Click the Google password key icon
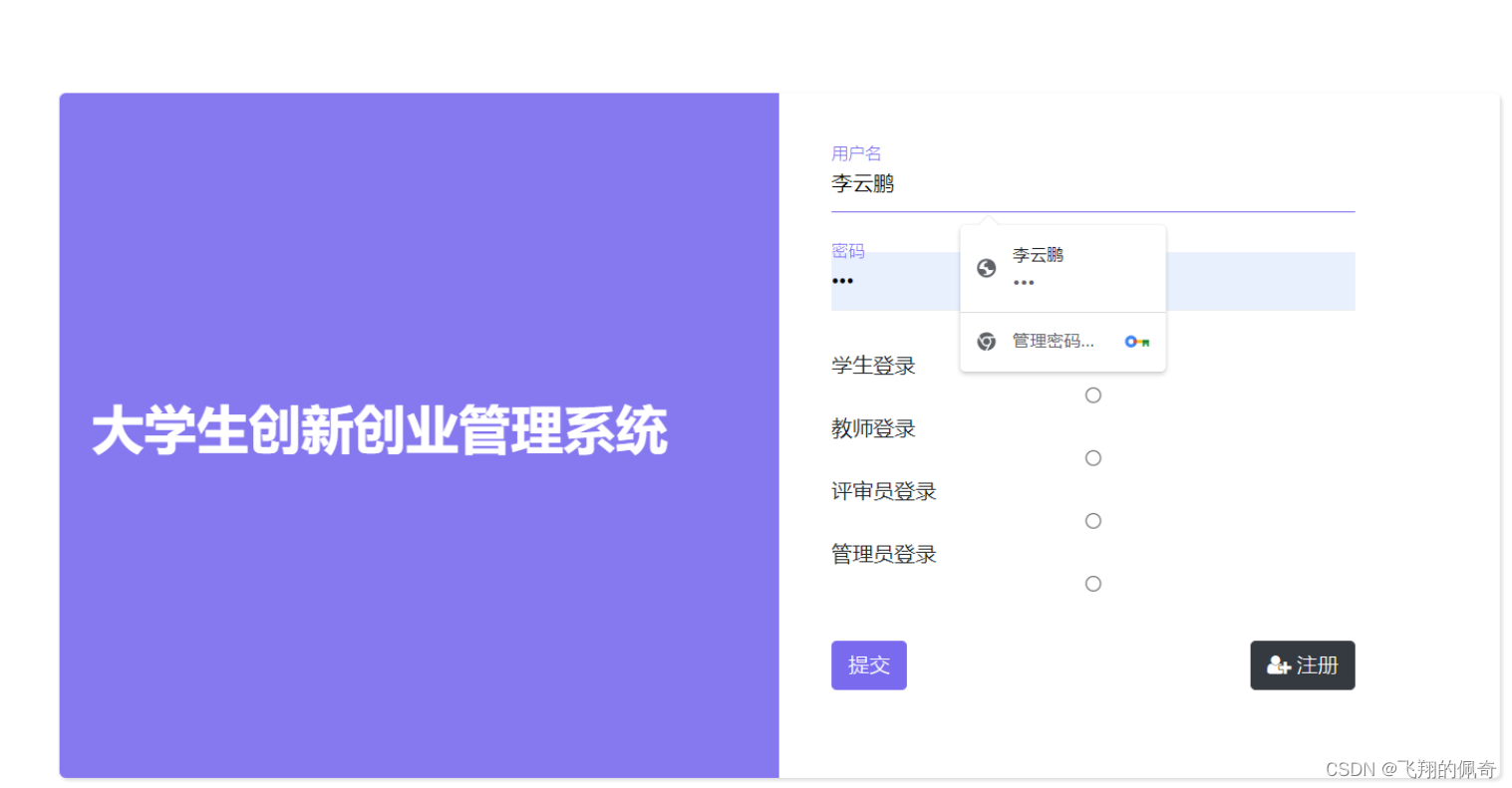1512x788 pixels. [1137, 342]
